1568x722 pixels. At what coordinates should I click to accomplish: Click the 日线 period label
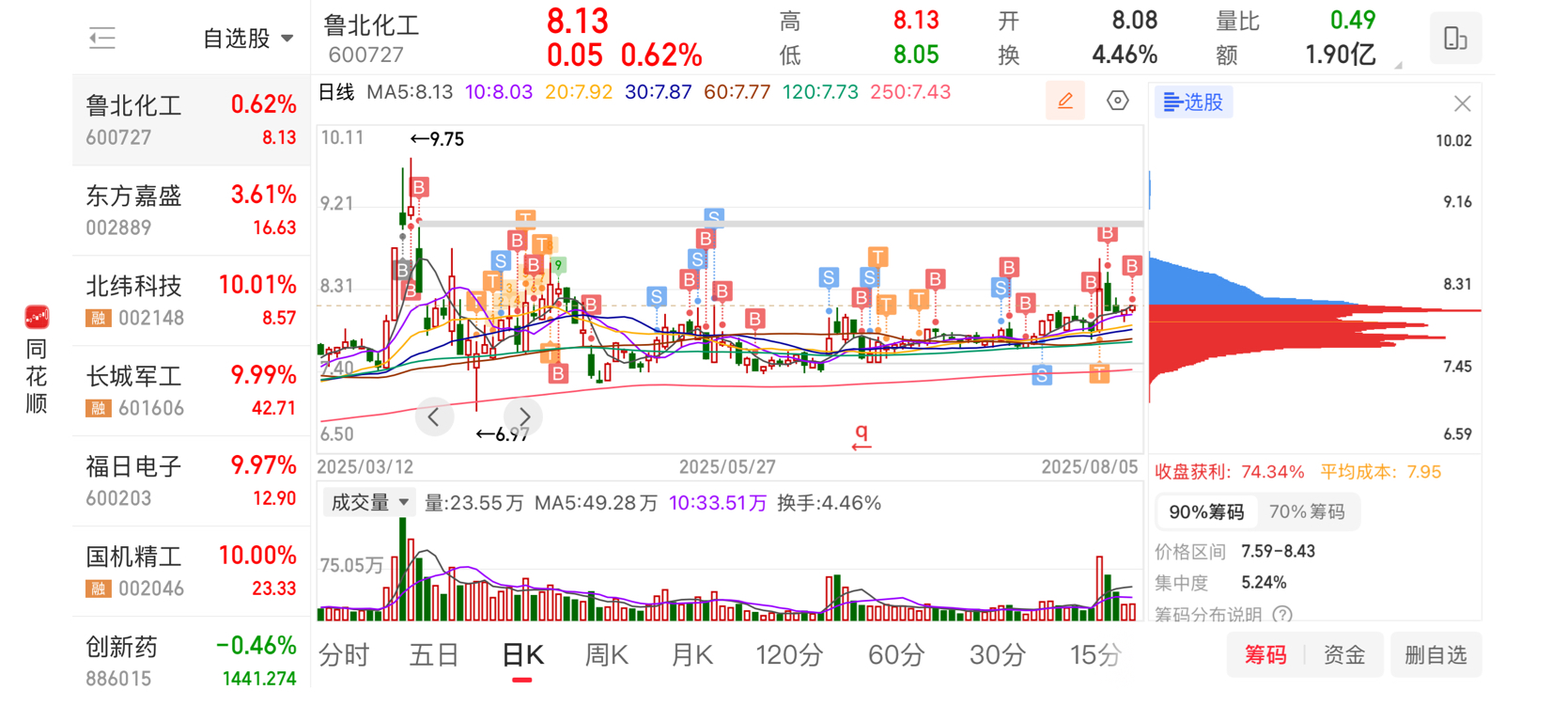336,92
